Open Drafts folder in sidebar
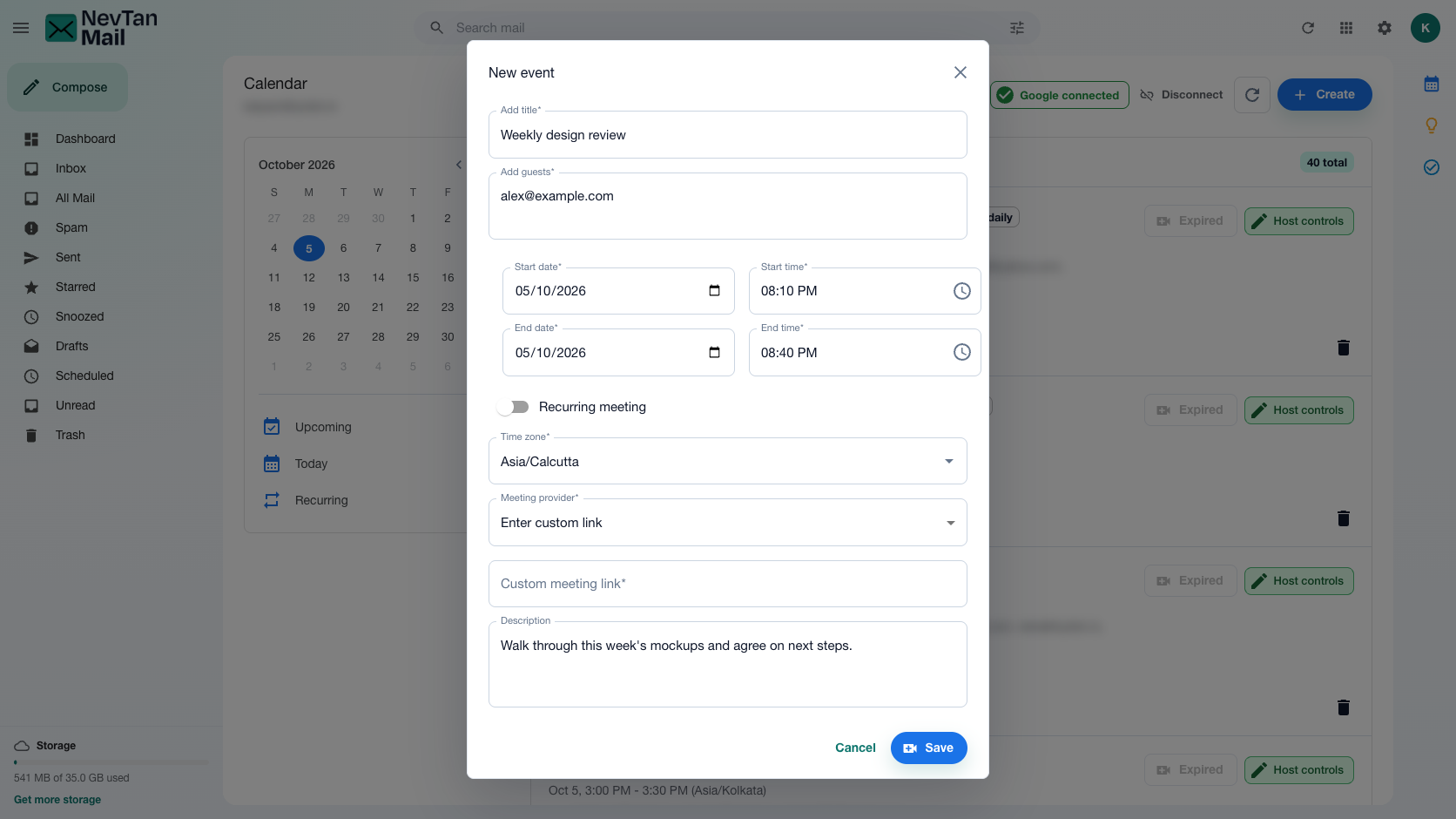 (x=71, y=346)
